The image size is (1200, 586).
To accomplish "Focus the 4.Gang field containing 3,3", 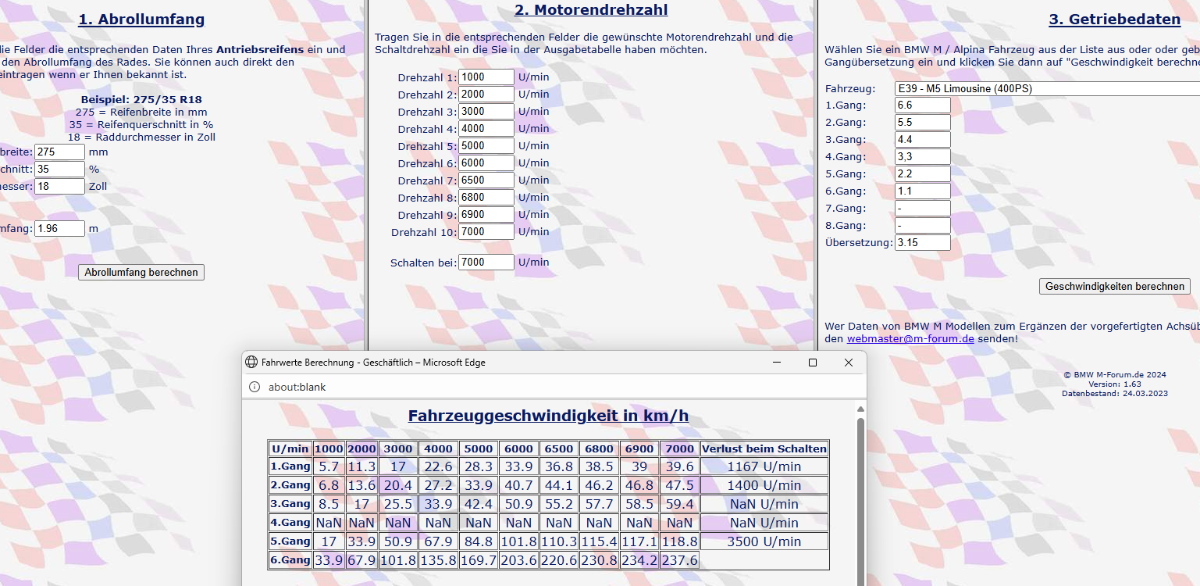I will click(922, 157).
